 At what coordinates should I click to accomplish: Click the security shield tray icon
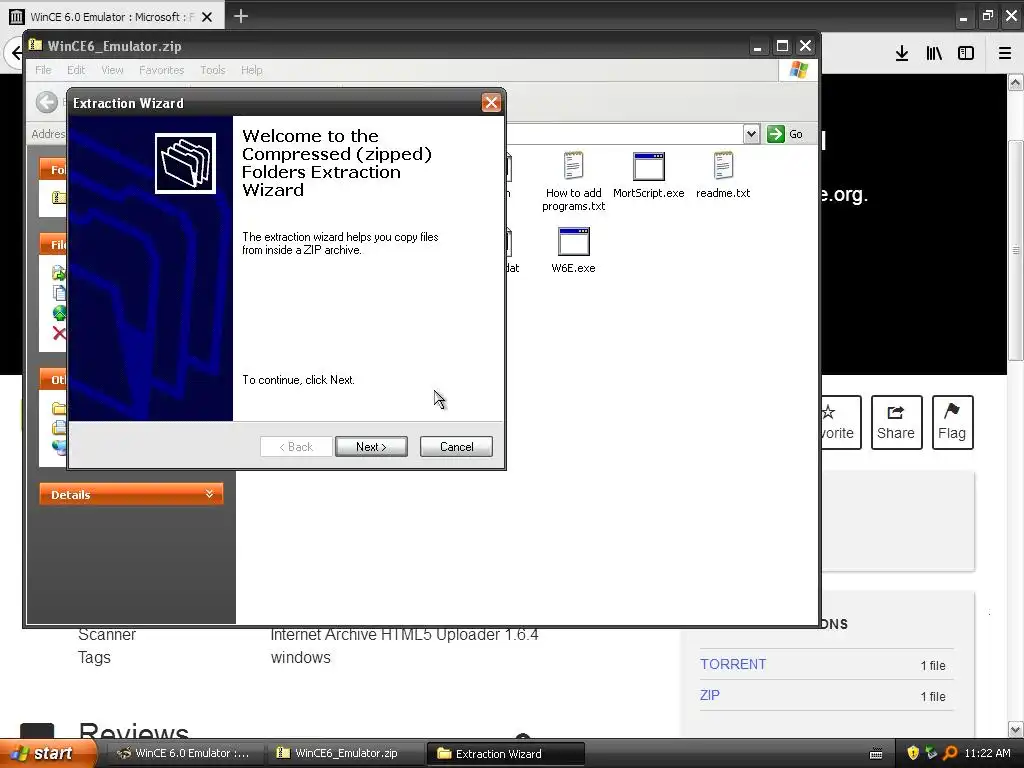coord(912,753)
